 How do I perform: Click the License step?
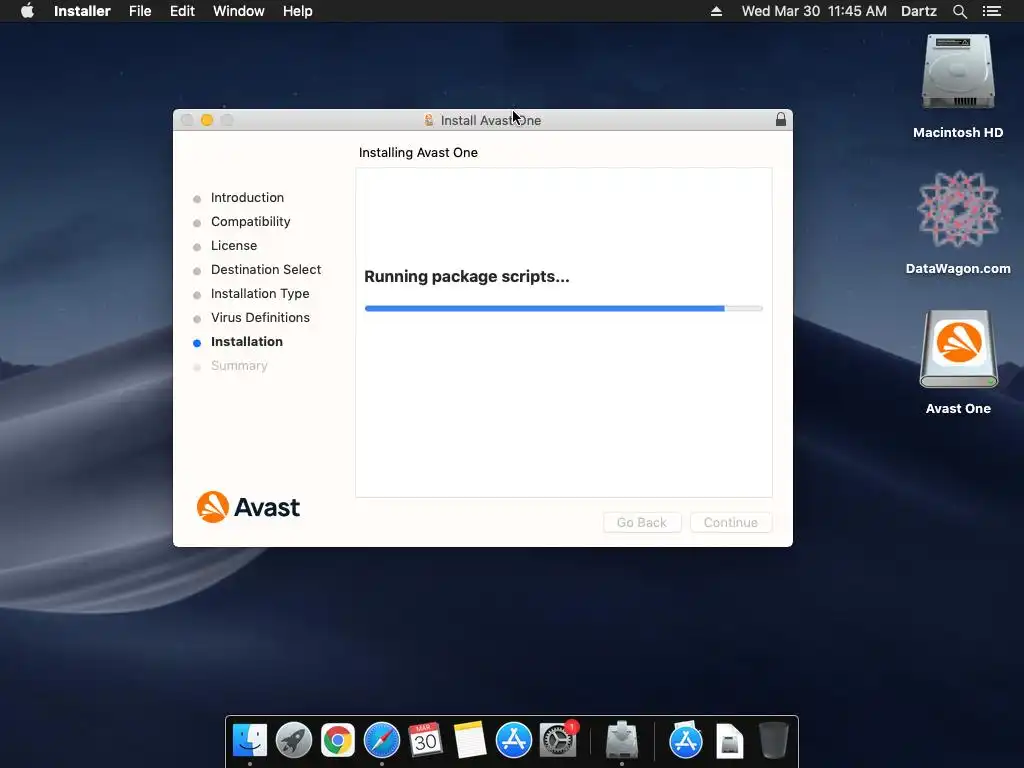point(234,246)
